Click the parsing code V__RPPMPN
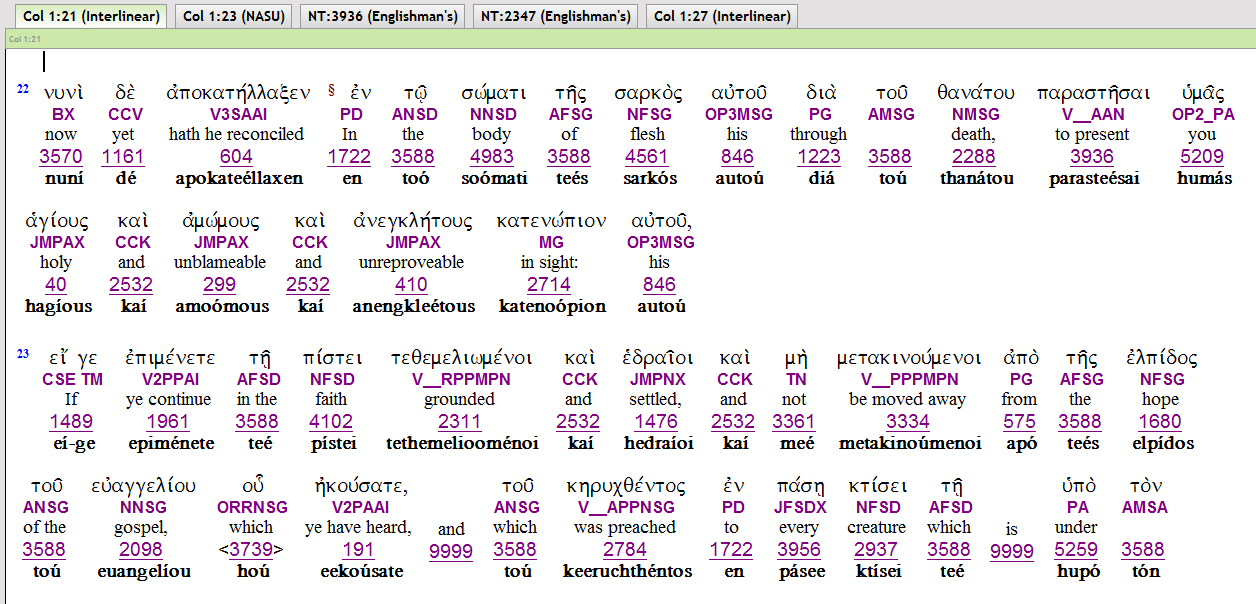Viewport: 1256px width, 604px height. click(x=460, y=379)
